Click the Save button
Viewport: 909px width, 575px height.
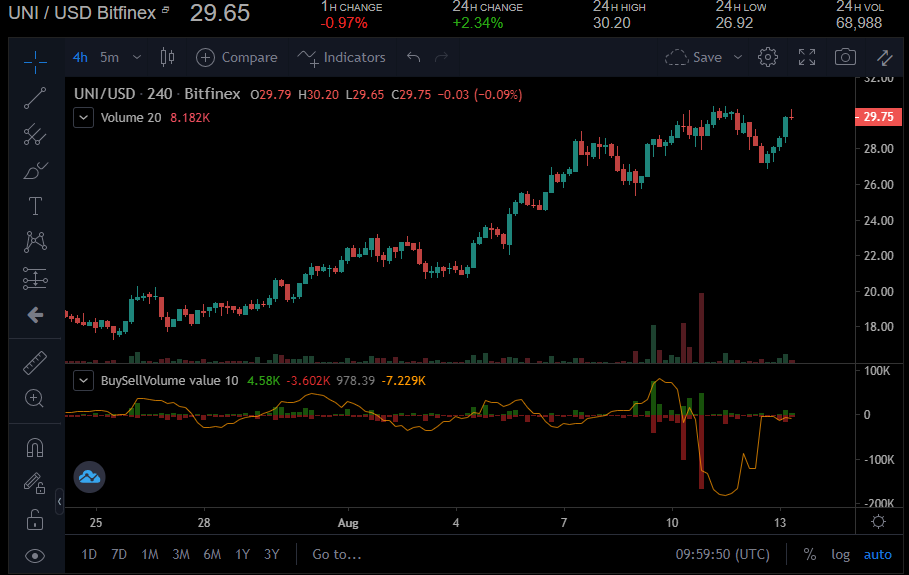(693, 57)
